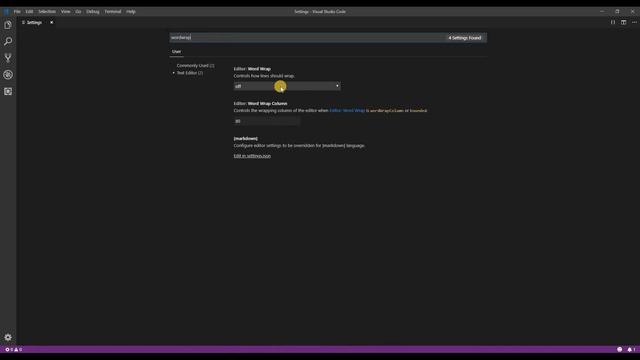
Task: Open the Go menu
Action: pos(78,11)
